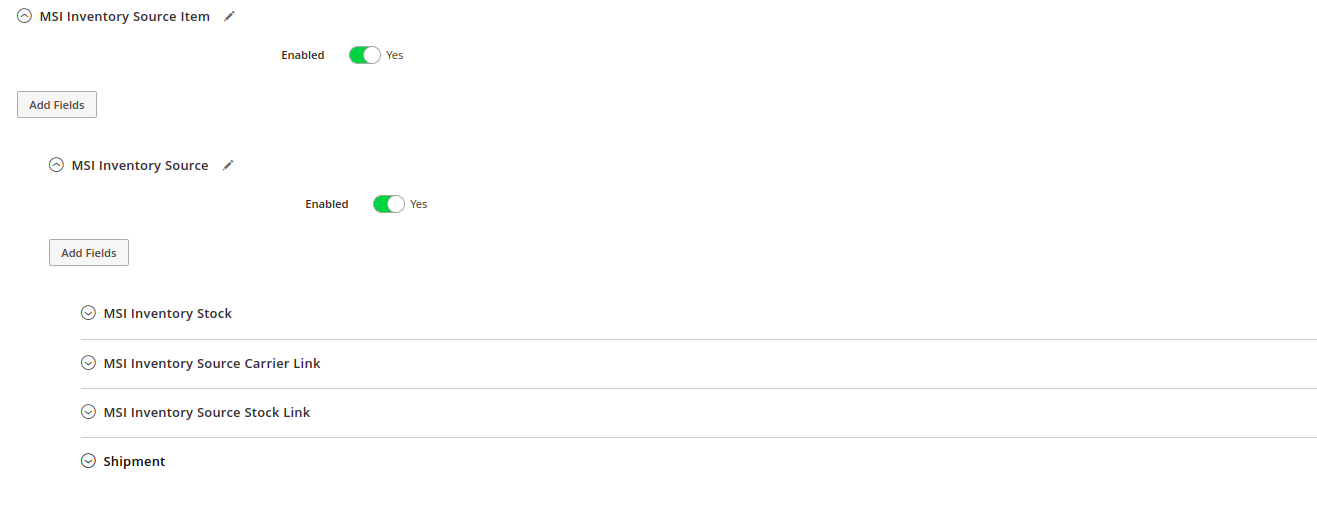Click the MSI Inventory Source Item heading text
Image resolution: width=1317 pixels, height=525 pixels.
point(125,16)
